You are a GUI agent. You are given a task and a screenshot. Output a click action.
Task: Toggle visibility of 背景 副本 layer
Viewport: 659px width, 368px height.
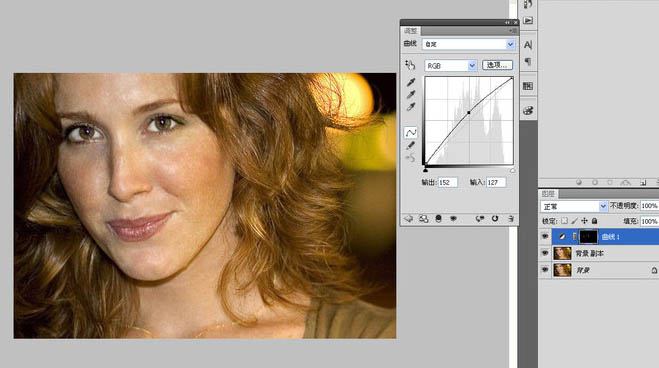point(545,253)
